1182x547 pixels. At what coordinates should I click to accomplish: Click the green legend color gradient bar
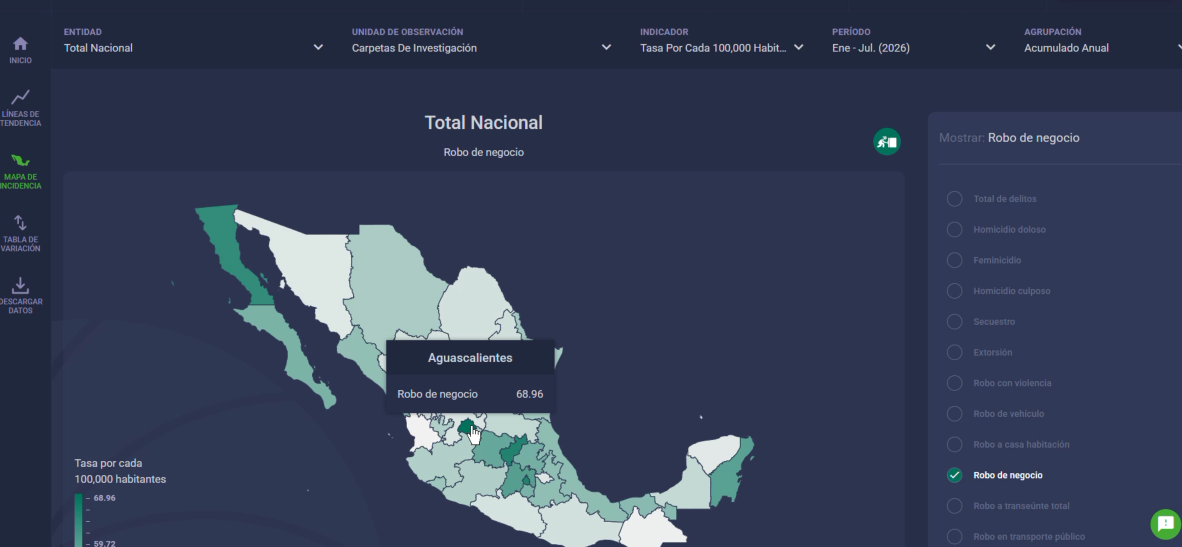(x=78, y=520)
